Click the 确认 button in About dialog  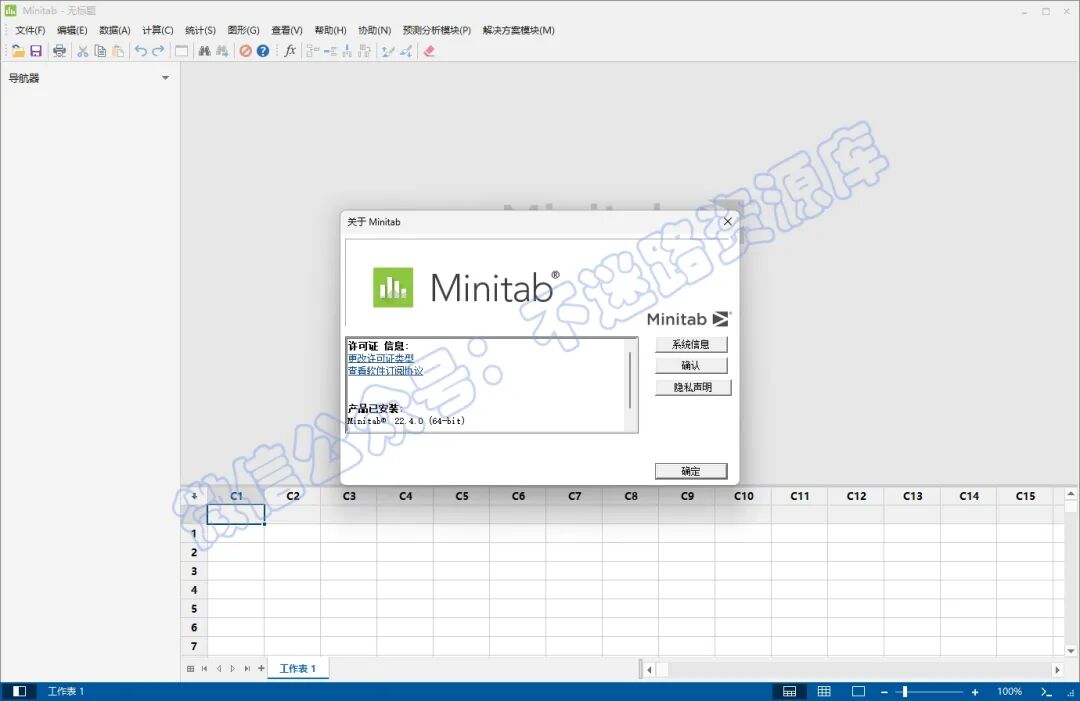pyautogui.click(x=691, y=366)
